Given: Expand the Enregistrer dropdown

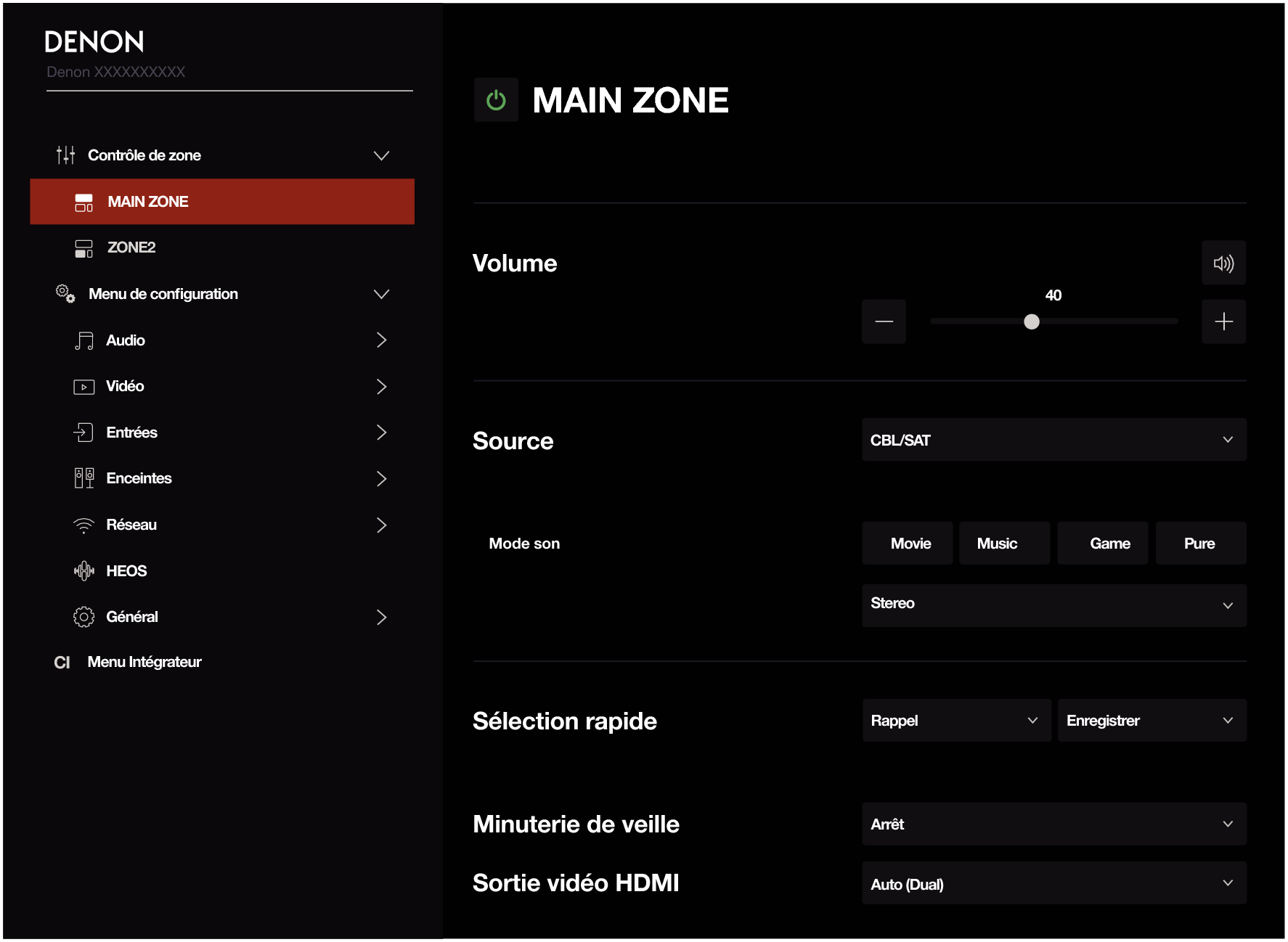Looking at the screenshot, I should point(1152,721).
